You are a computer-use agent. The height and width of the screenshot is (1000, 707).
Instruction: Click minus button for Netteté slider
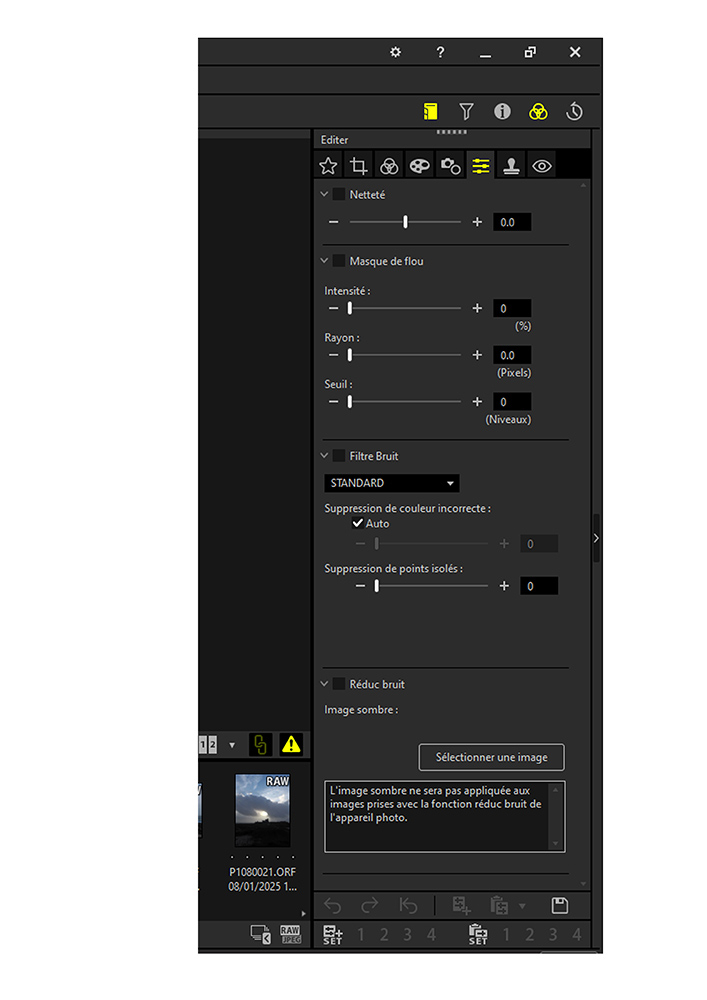click(333, 222)
